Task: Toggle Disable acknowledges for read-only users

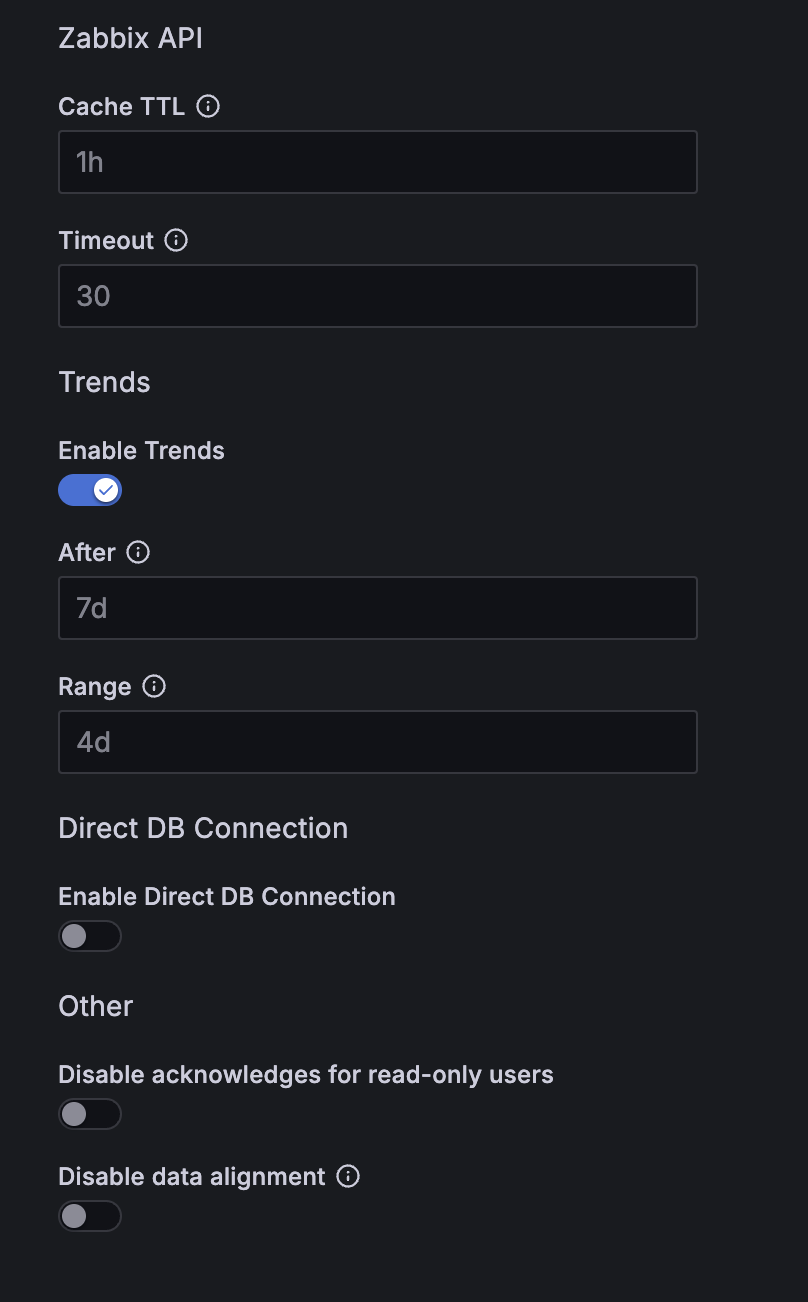Action: [90, 1114]
